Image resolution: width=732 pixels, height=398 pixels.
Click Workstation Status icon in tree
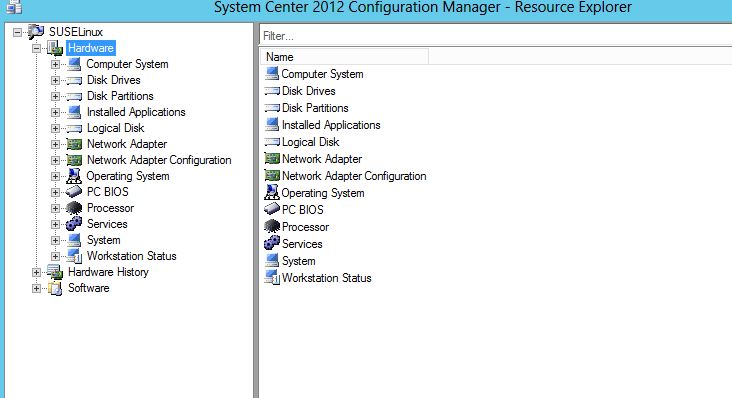pos(74,256)
